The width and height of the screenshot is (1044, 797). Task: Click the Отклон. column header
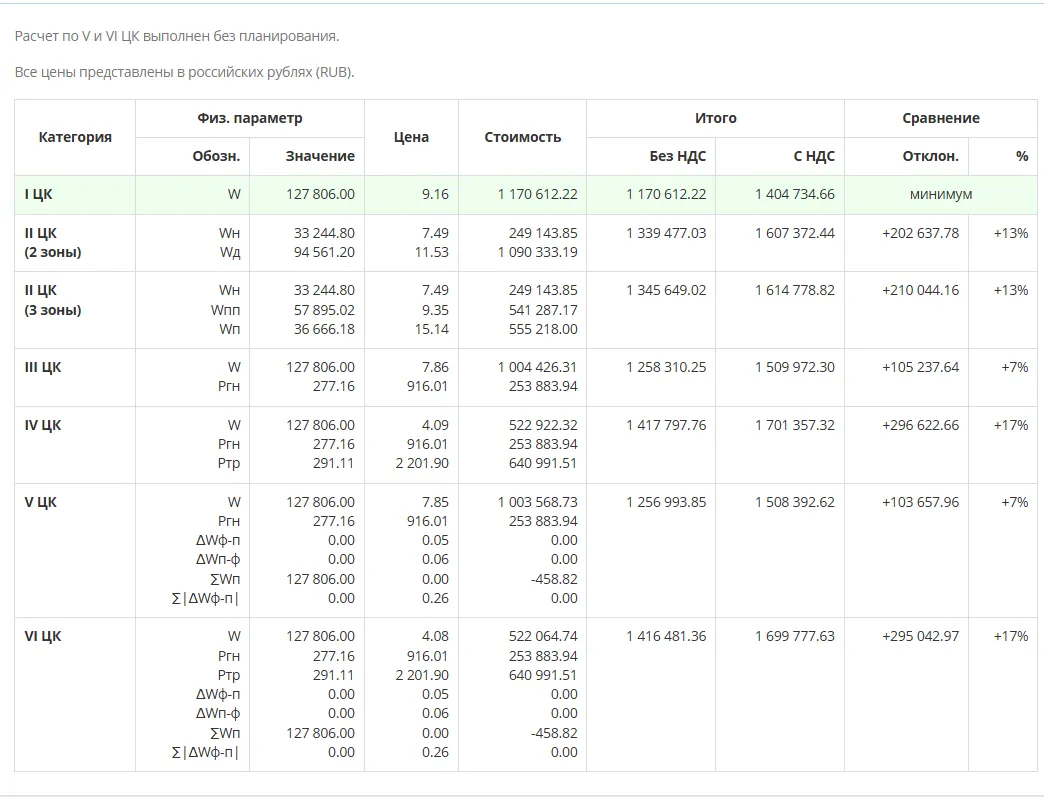point(930,156)
